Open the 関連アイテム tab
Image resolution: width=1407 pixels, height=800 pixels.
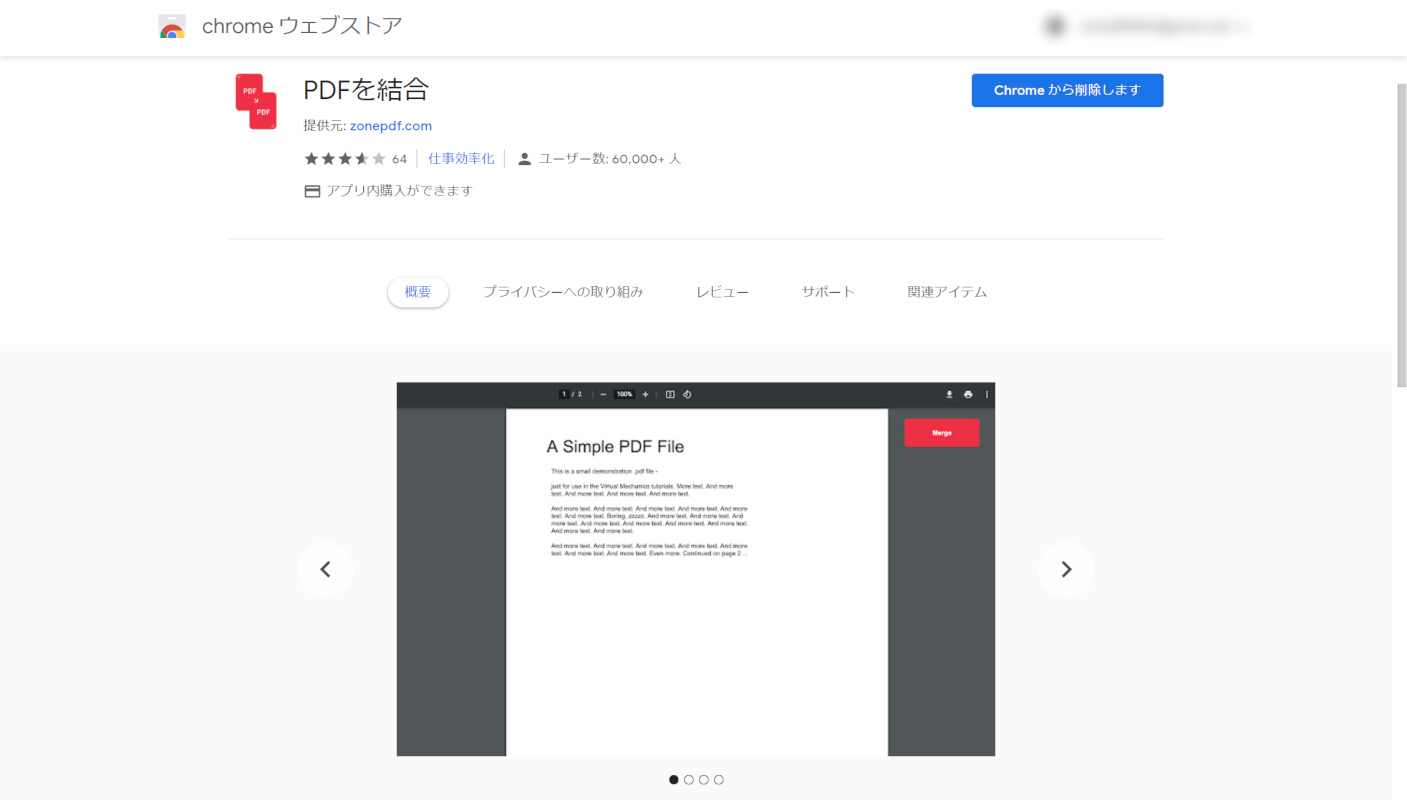(x=947, y=292)
